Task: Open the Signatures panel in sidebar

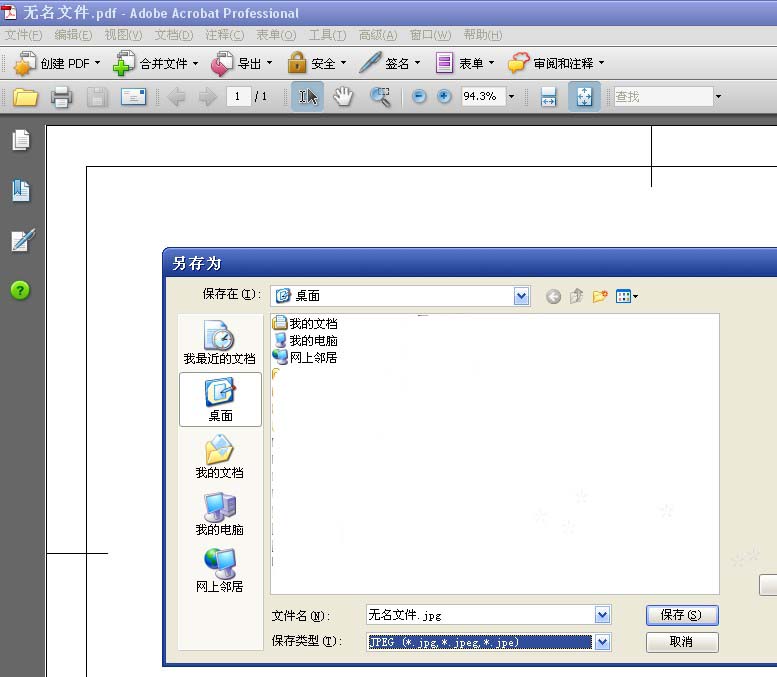Action: 22,240
